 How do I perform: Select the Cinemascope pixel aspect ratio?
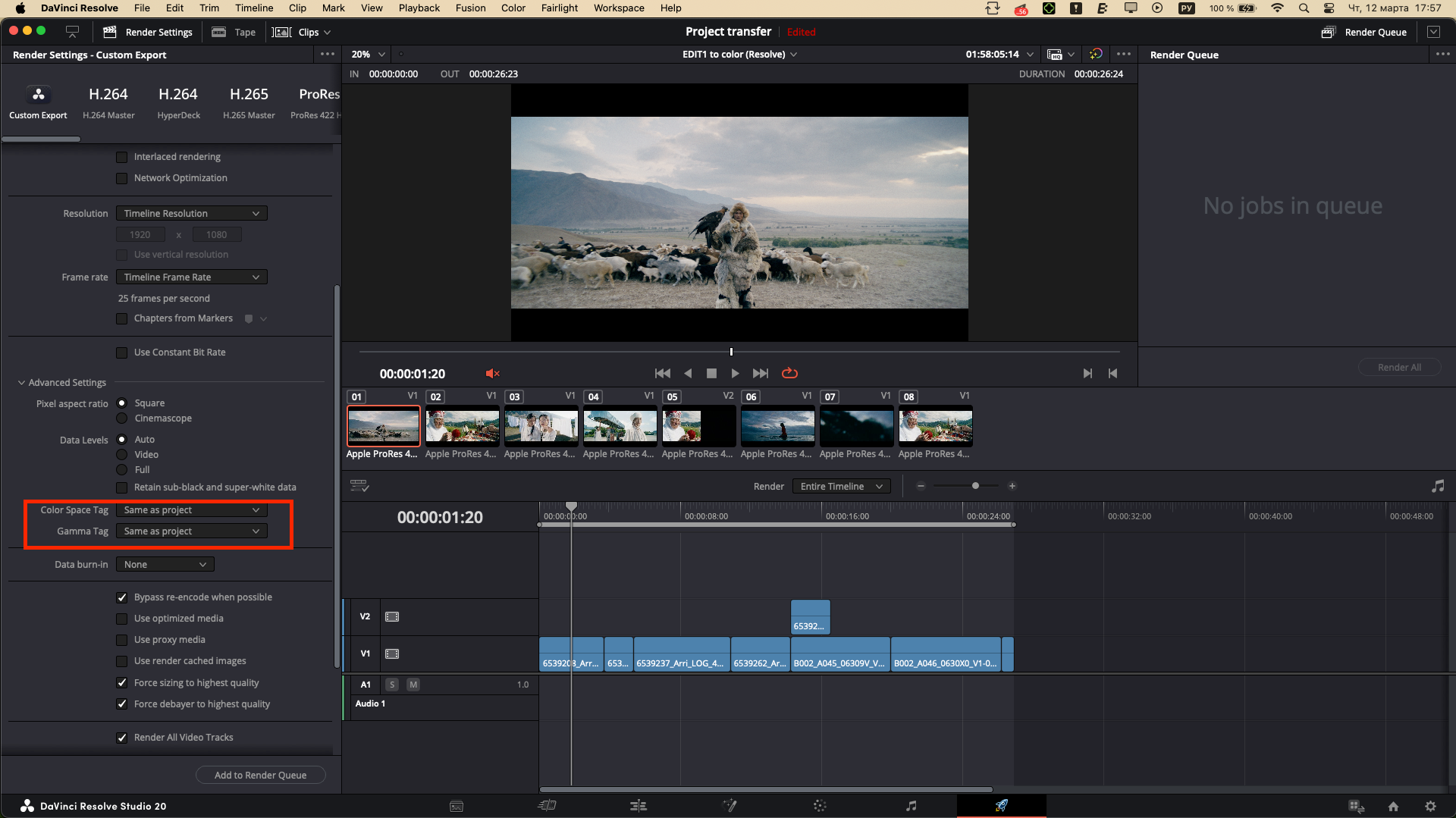122,418
